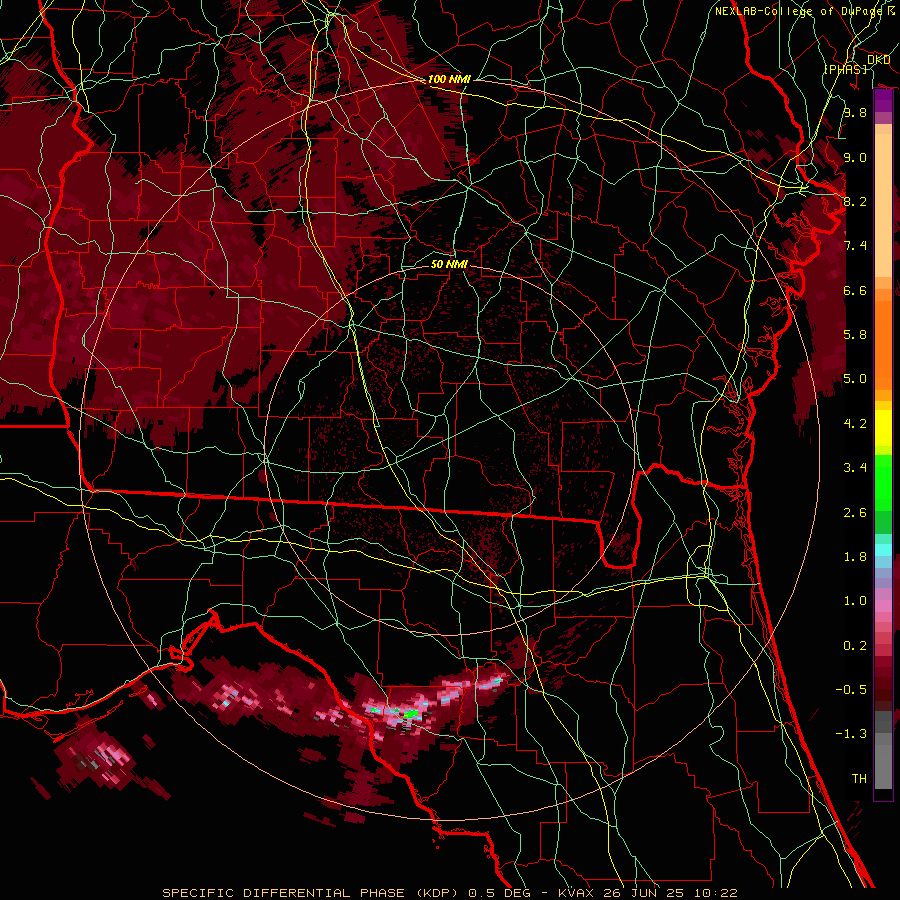Click the purple top segment of color bar
The height and width of the screenshot is (900, 900).
(883, 101)
